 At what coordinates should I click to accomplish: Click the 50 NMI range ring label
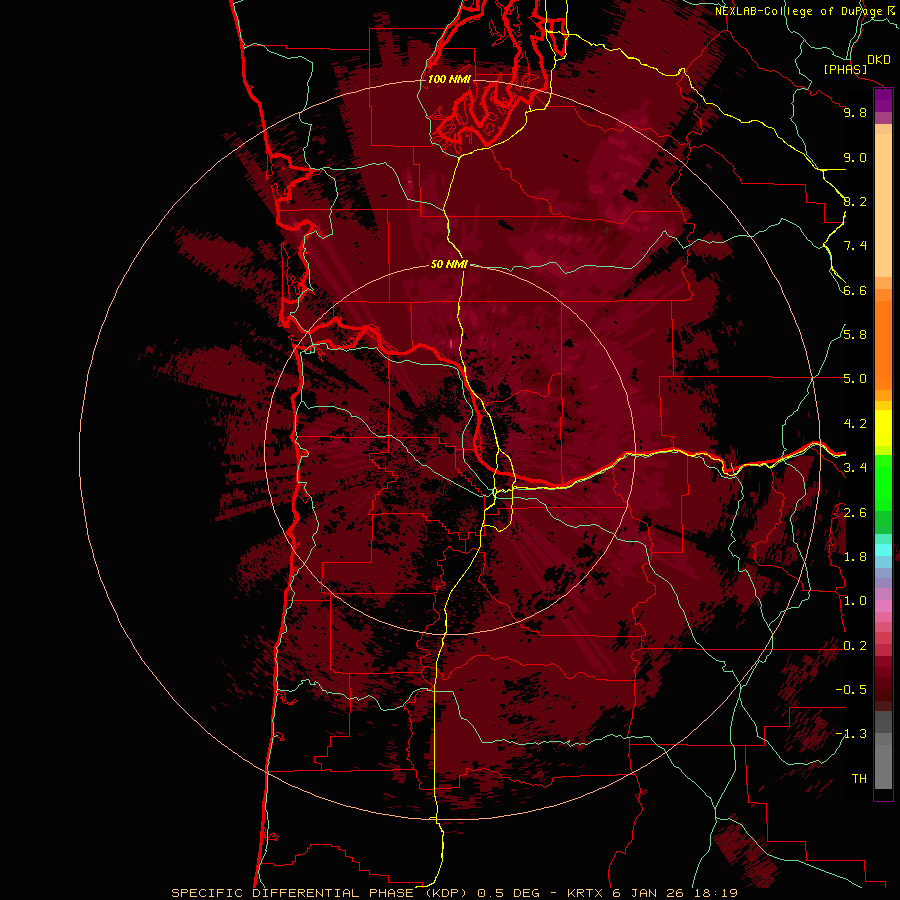point(449,265)
